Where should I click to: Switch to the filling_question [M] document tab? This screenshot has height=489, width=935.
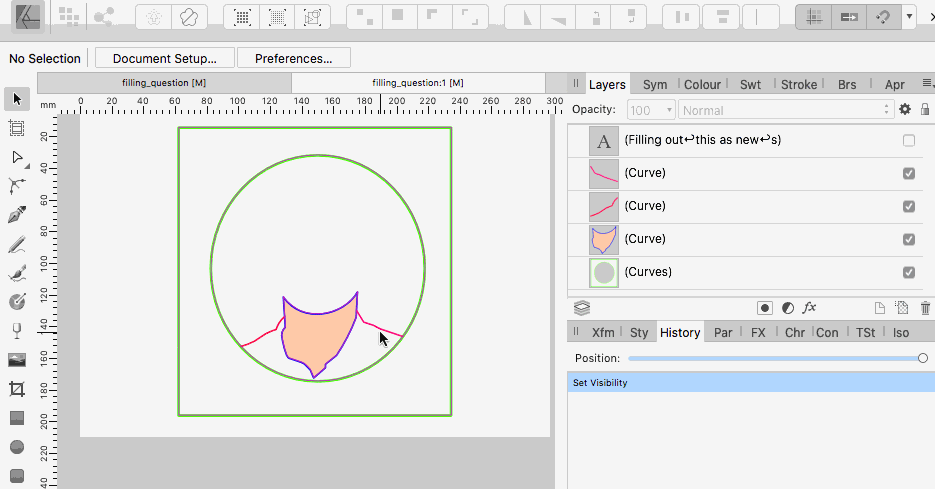pos(164,83)
